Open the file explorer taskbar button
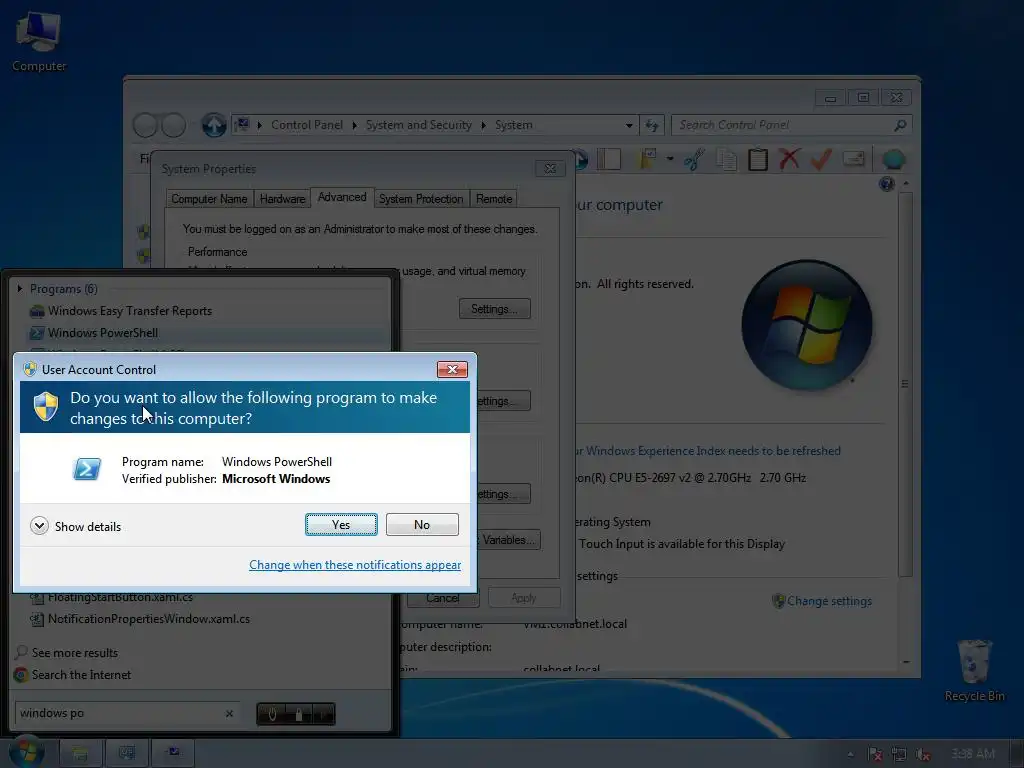Image resolution: width=1024 pixels, height=768 pixels. 80,754
